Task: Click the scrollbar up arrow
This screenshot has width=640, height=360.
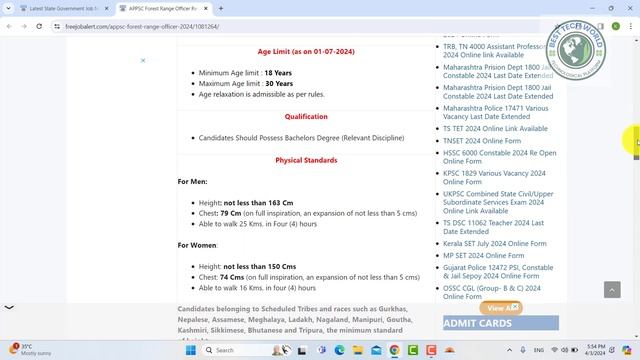Action: [x=636, y=40]
